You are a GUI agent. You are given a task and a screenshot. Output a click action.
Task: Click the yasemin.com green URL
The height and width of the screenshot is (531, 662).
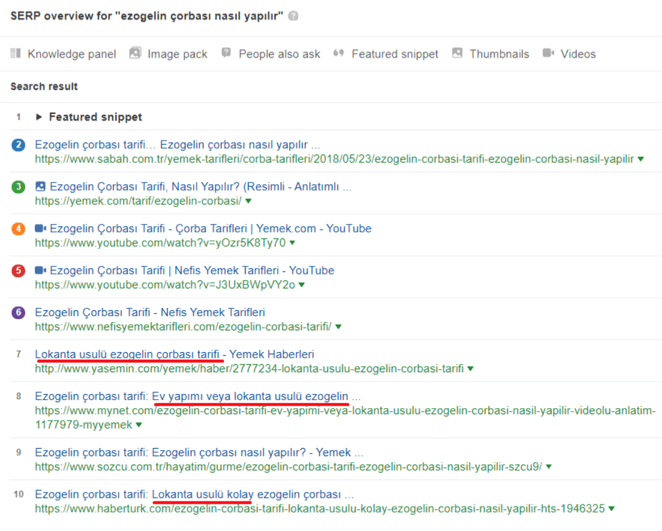click(x=249, y=368)
